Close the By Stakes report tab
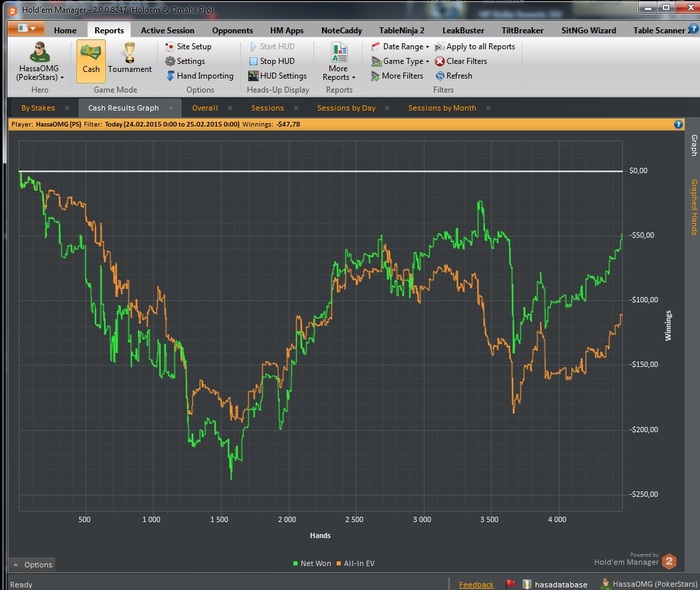Viewport: 700px width, 590px height. 67,108
